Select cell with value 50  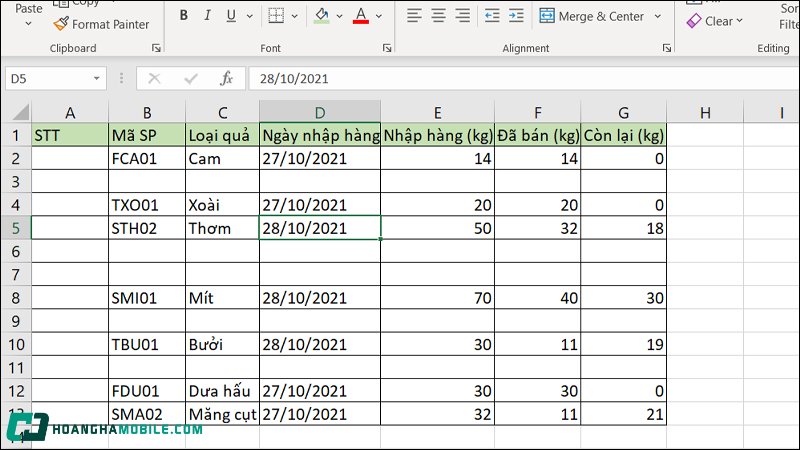pyautogui.click(x=438, y=228)
